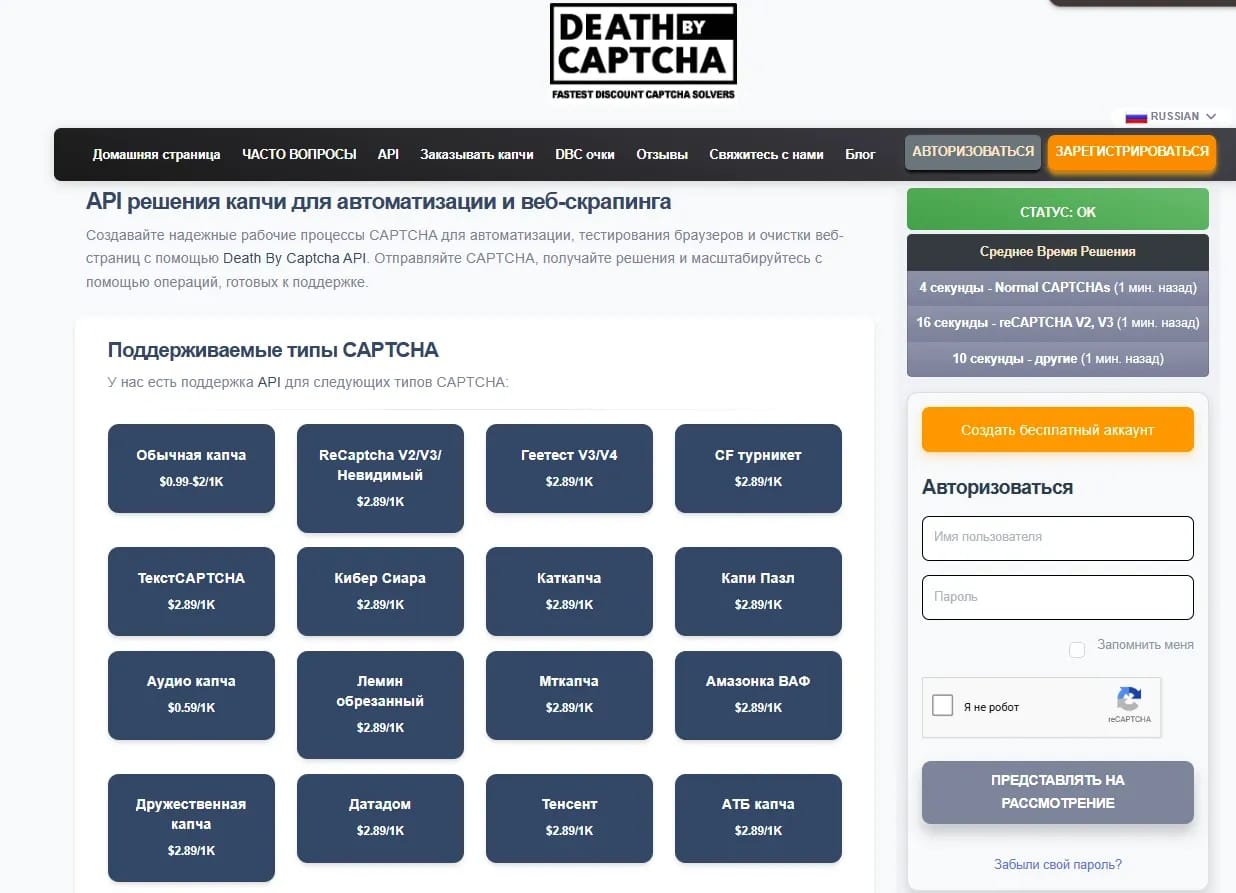1236x893 pixels.
Task: Select the 'АТБ капча' card
Action: [x=758, y=818]
